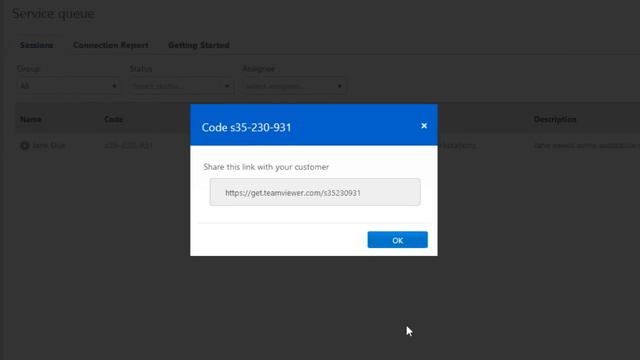Select the get.teamviewer.com link field
640x360 pixels.
315,192
